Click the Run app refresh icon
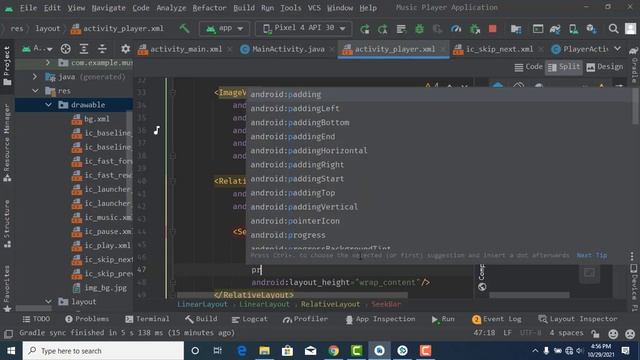 click(x=364, y=29)
